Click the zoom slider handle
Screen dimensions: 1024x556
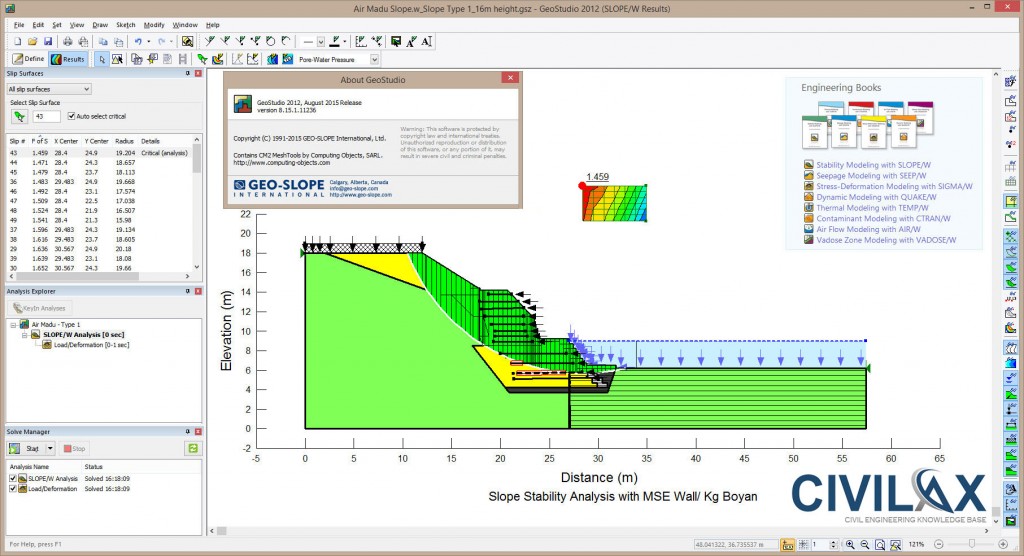click(972, 544)
